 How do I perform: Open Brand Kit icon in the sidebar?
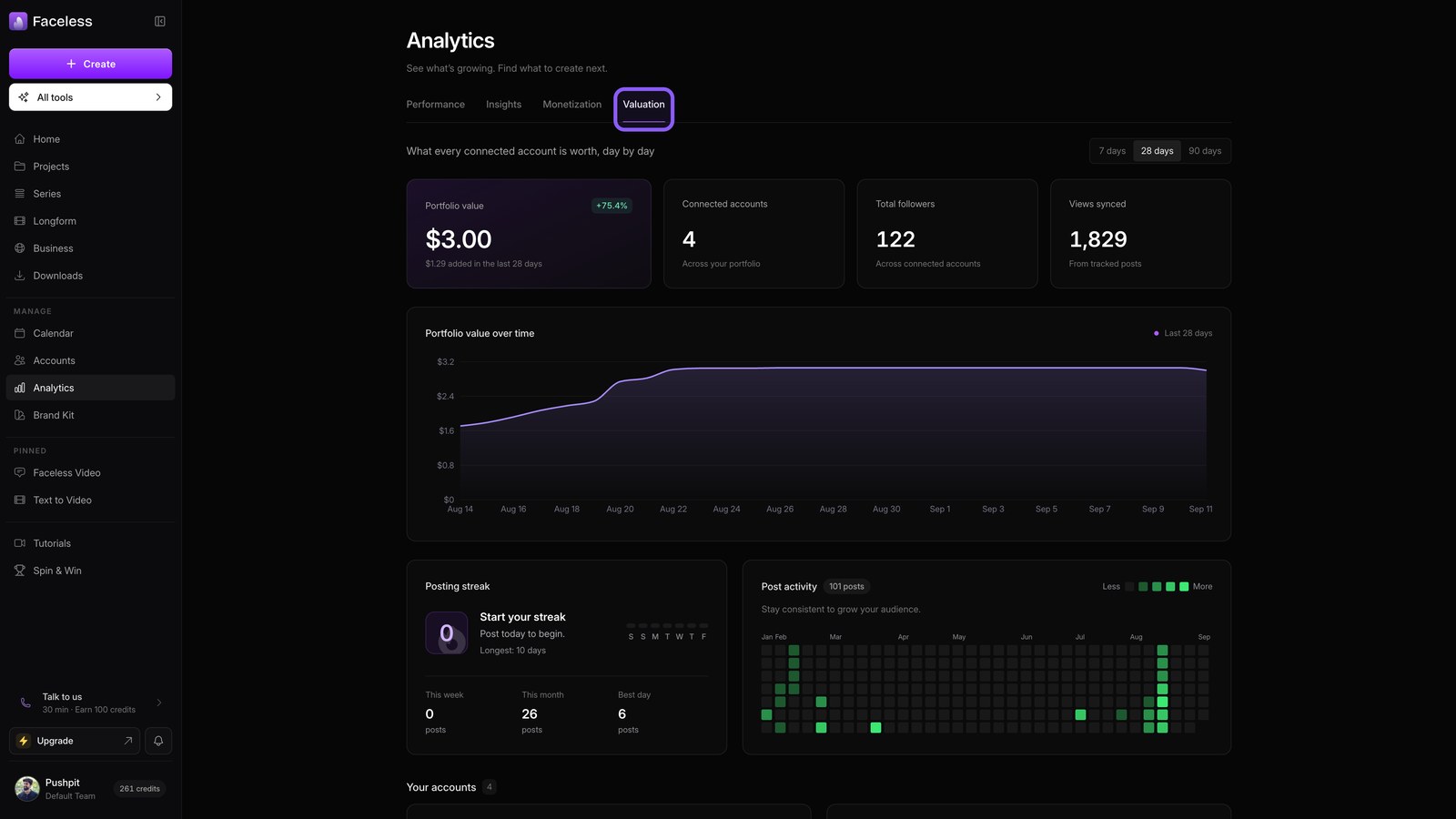20,415
